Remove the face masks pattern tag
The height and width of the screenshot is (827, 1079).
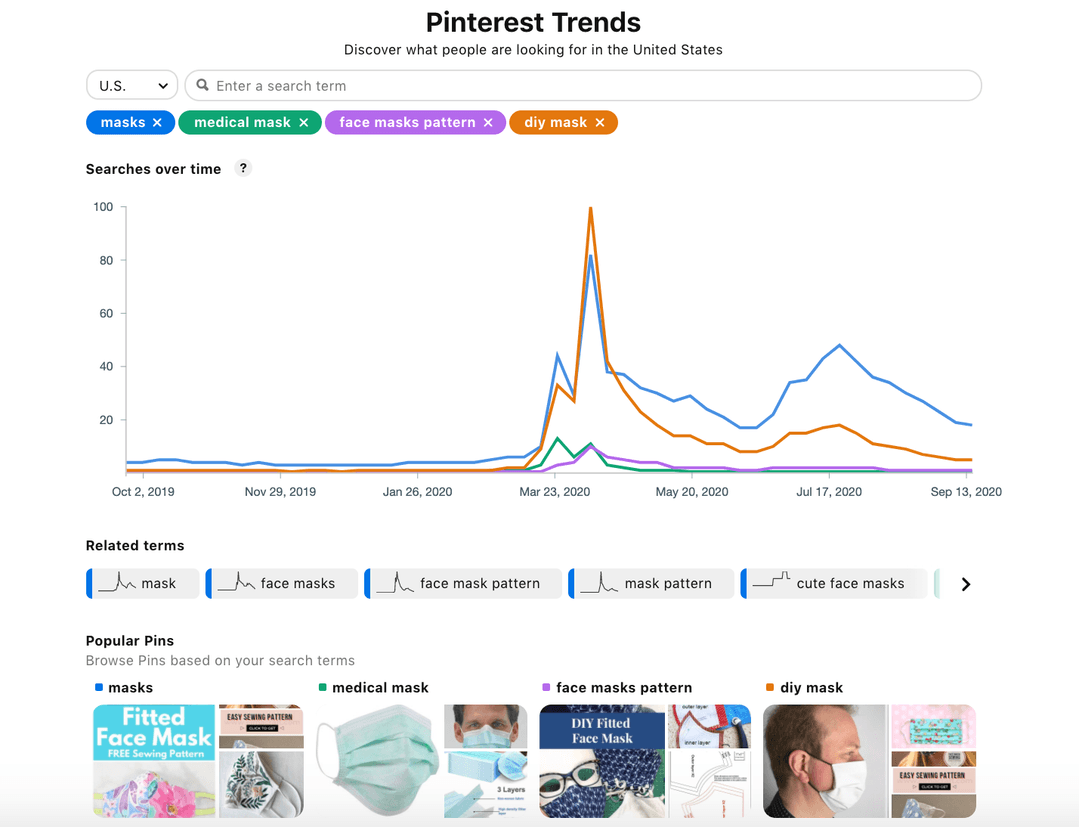pyautogui.click(x=488, y=122)
